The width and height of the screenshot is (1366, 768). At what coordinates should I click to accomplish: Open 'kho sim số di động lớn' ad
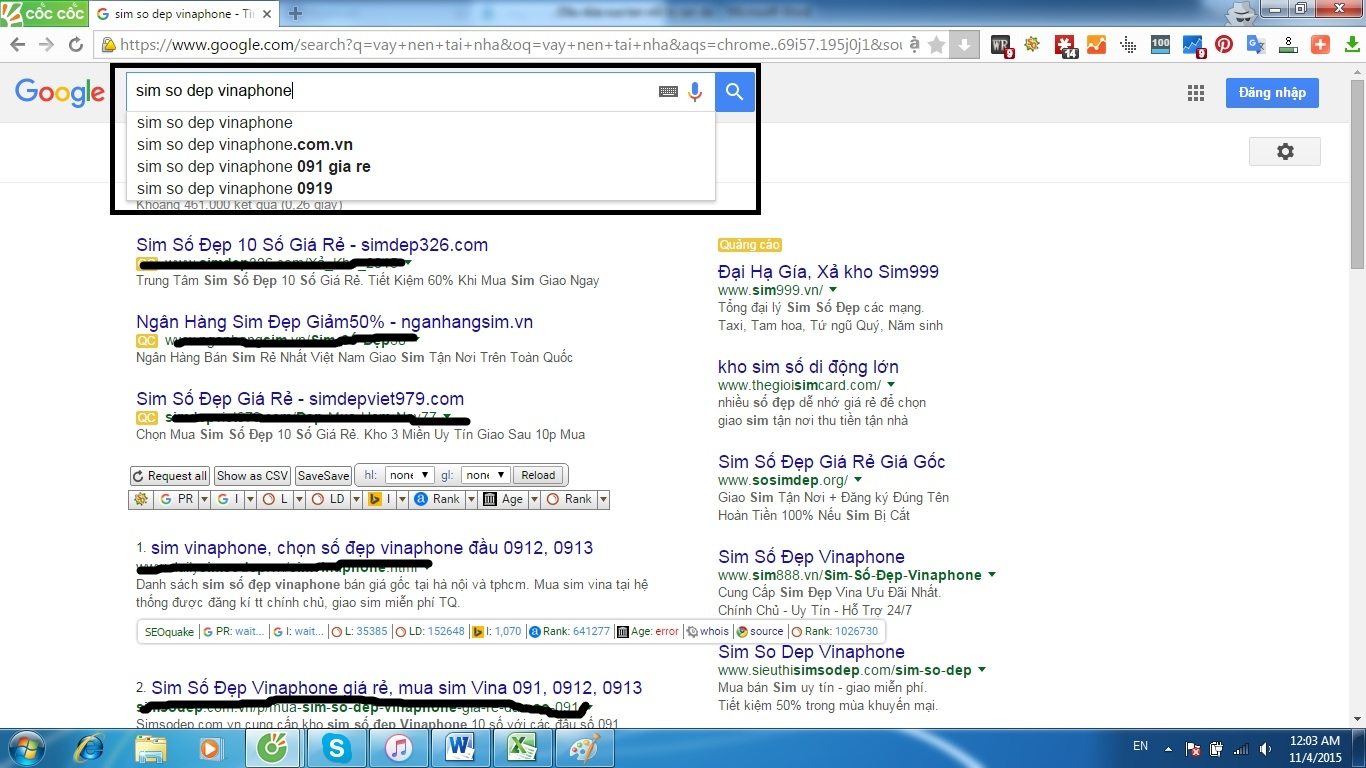click(x=808, y=366)
